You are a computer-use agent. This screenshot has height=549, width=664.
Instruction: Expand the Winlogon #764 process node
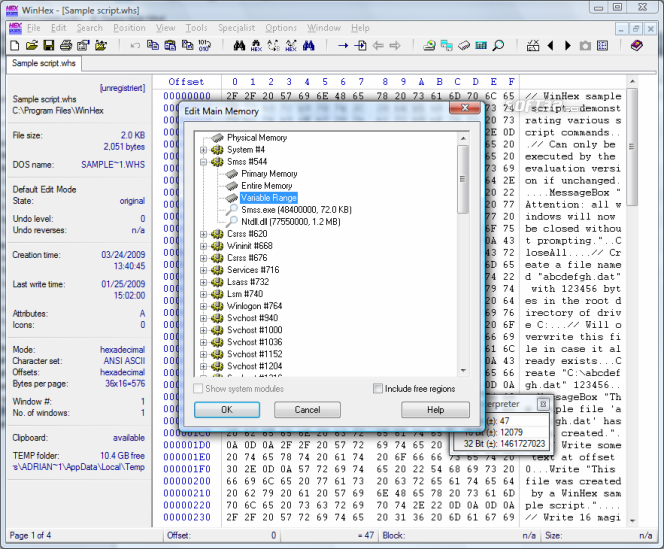pos(204,306)
